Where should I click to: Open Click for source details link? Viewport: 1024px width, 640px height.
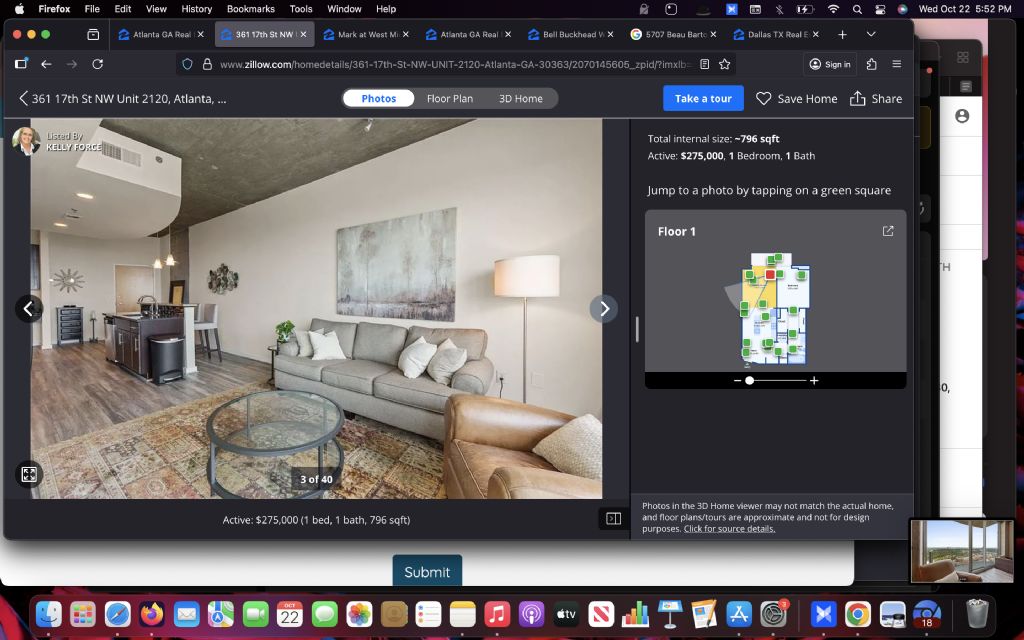pyautogui.click(x=729, y=529)
